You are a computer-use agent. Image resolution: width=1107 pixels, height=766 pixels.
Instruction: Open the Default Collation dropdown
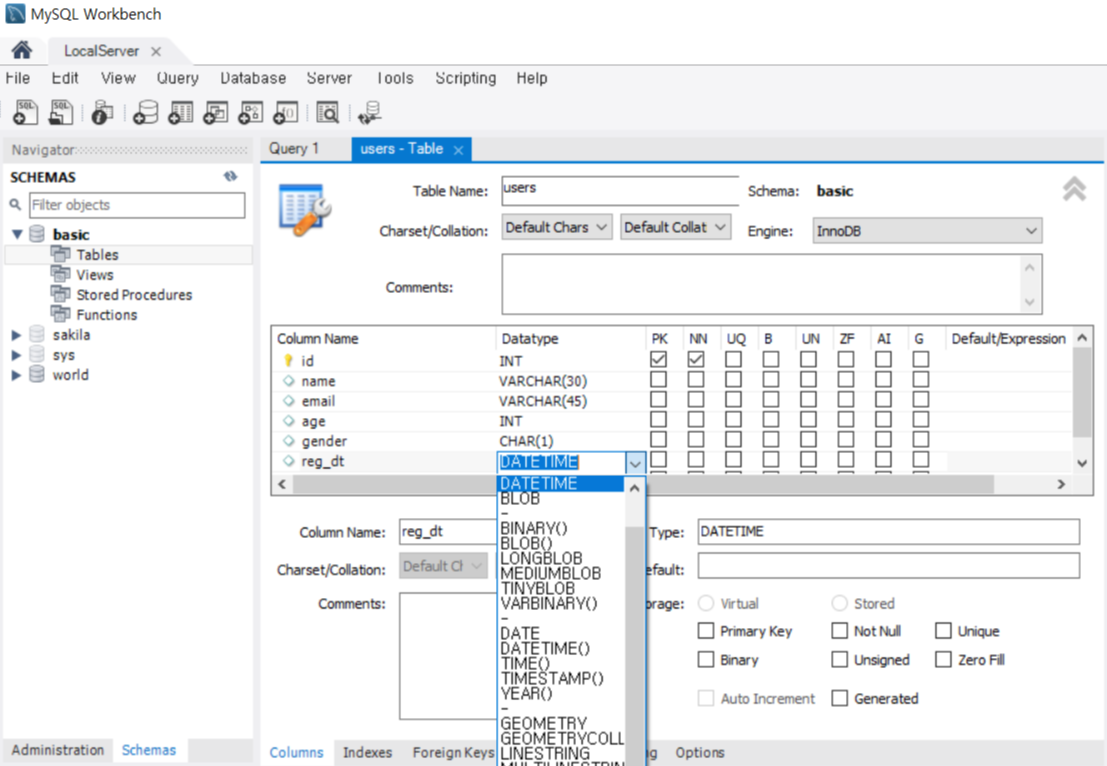click(x=675, y=227)
